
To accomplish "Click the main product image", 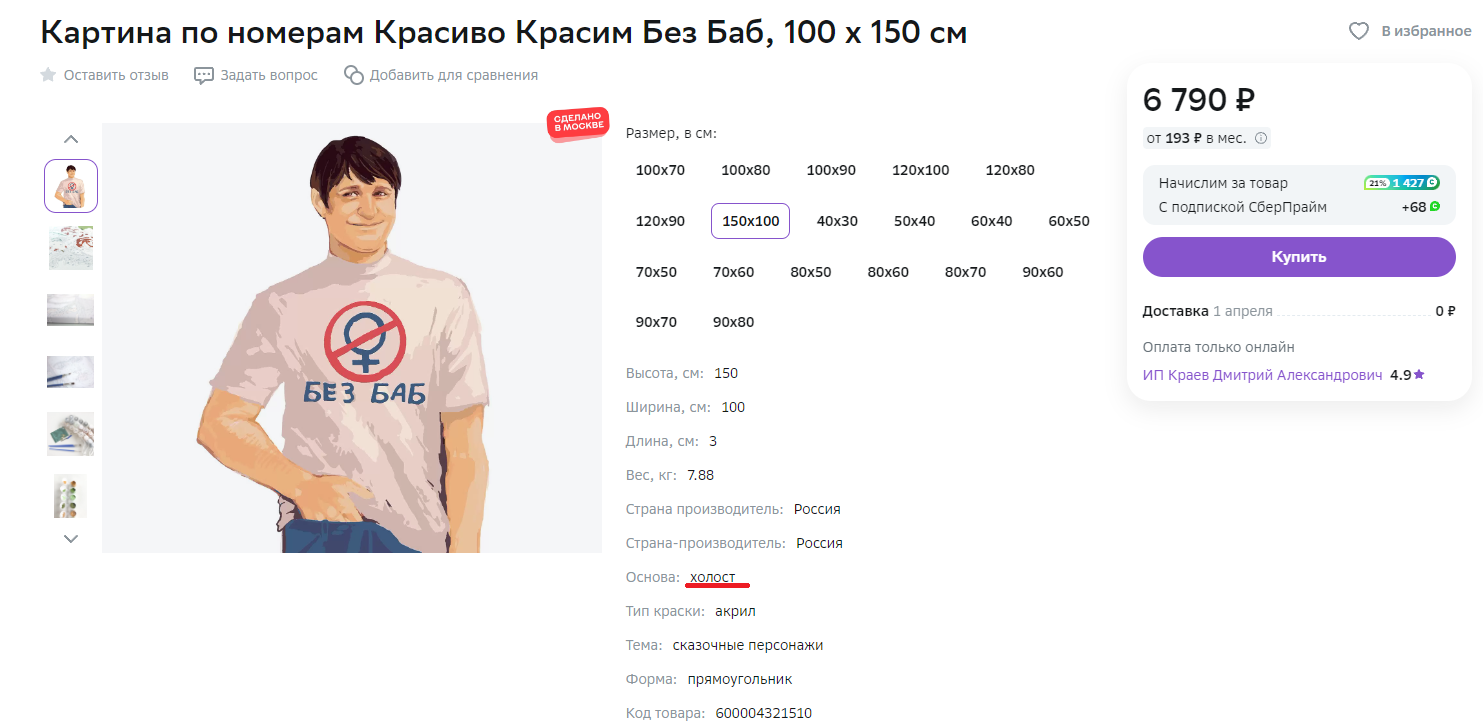I will [x=352, y=338].
